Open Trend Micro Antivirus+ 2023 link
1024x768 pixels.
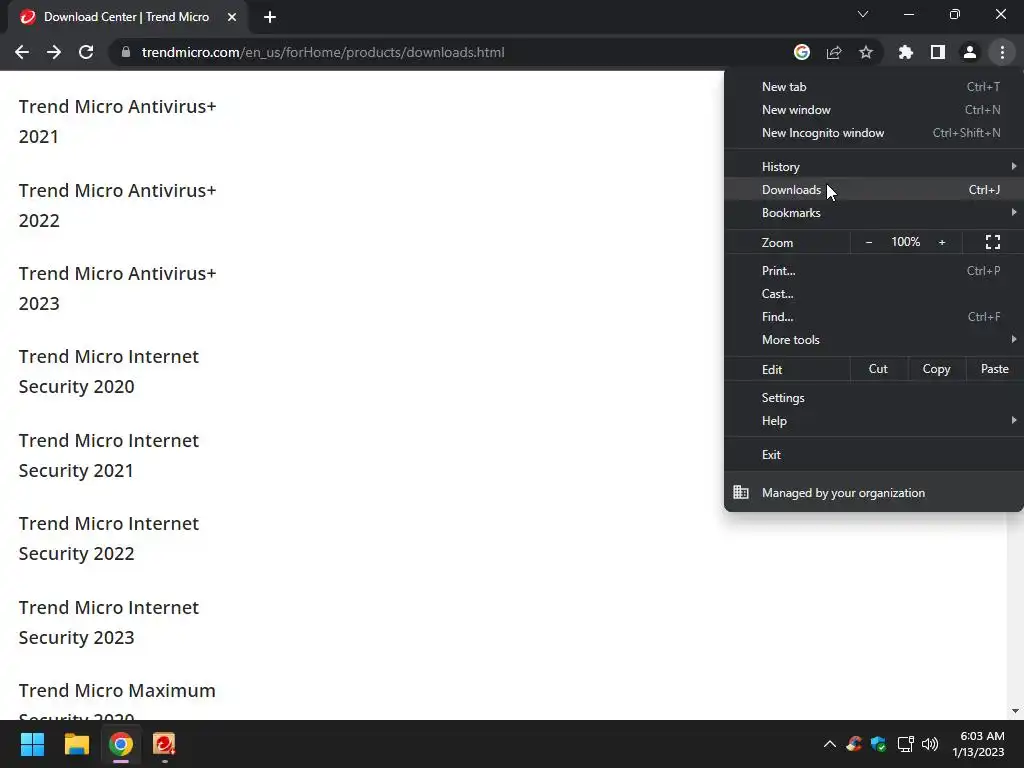[117, 288]
